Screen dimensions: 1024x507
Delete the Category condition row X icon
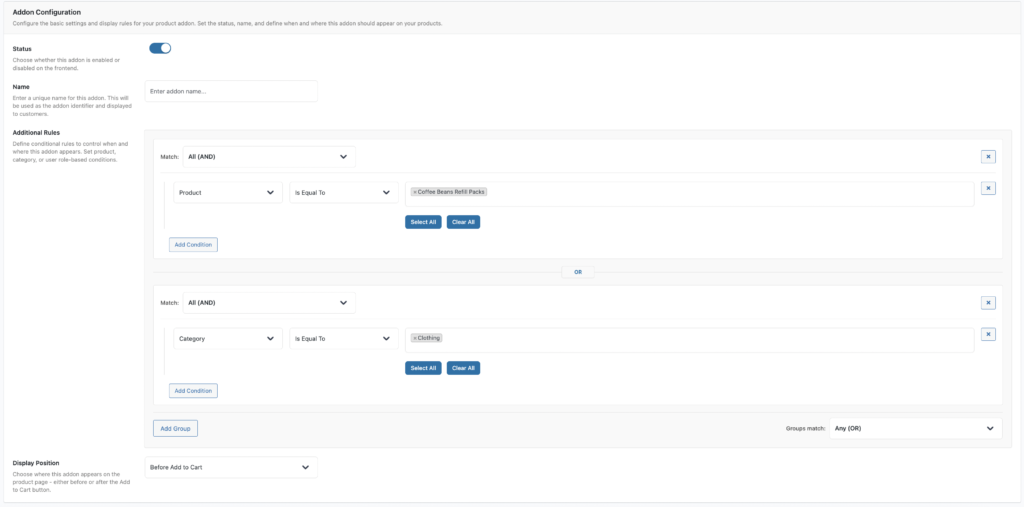pyautogui.click(x=988, y=334)
